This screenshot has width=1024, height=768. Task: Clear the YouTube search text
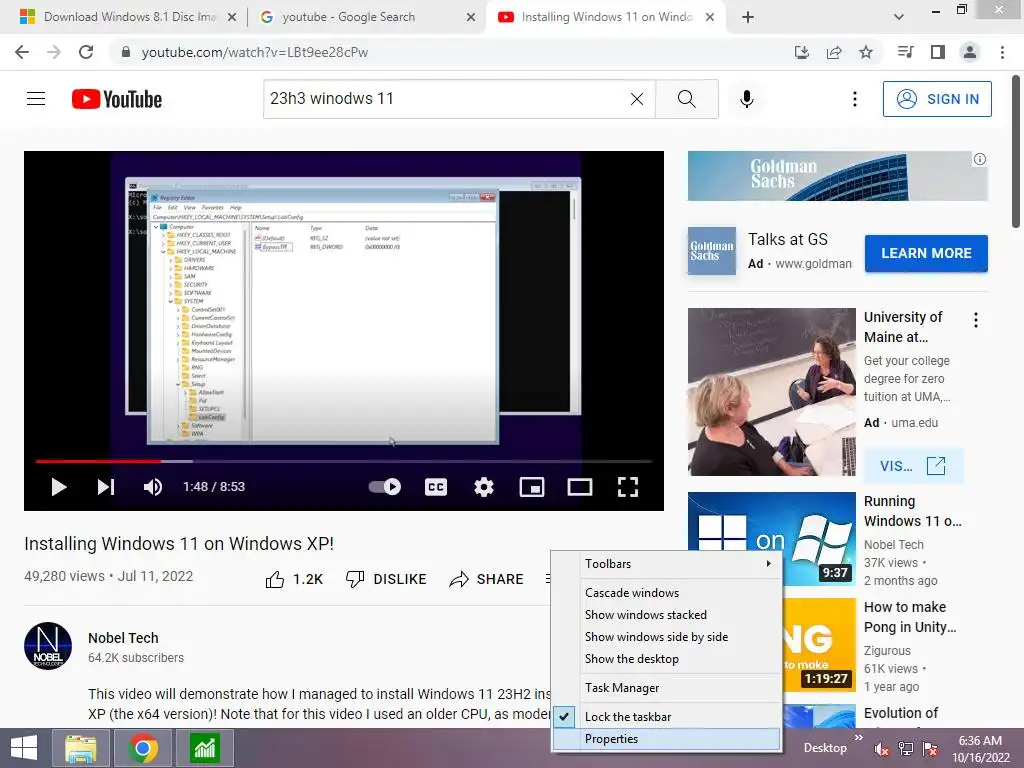click(x=637, y=99)
